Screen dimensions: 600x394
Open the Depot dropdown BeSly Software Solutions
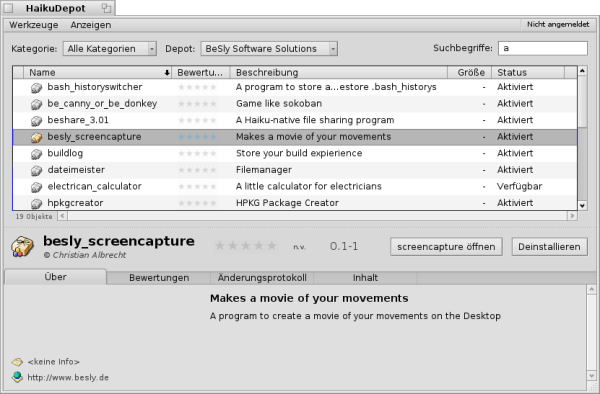pyautogui.click(x=269, y=49)
